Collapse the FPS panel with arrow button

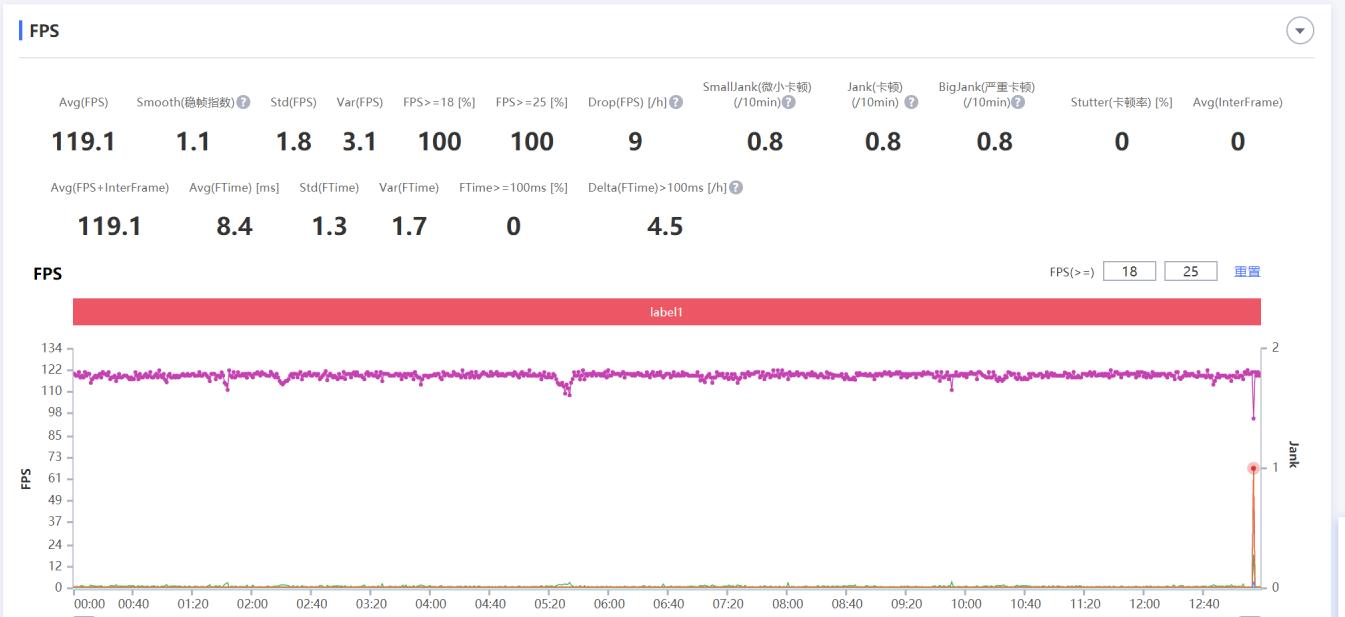pyautogui.click(x=1299, y=31)
